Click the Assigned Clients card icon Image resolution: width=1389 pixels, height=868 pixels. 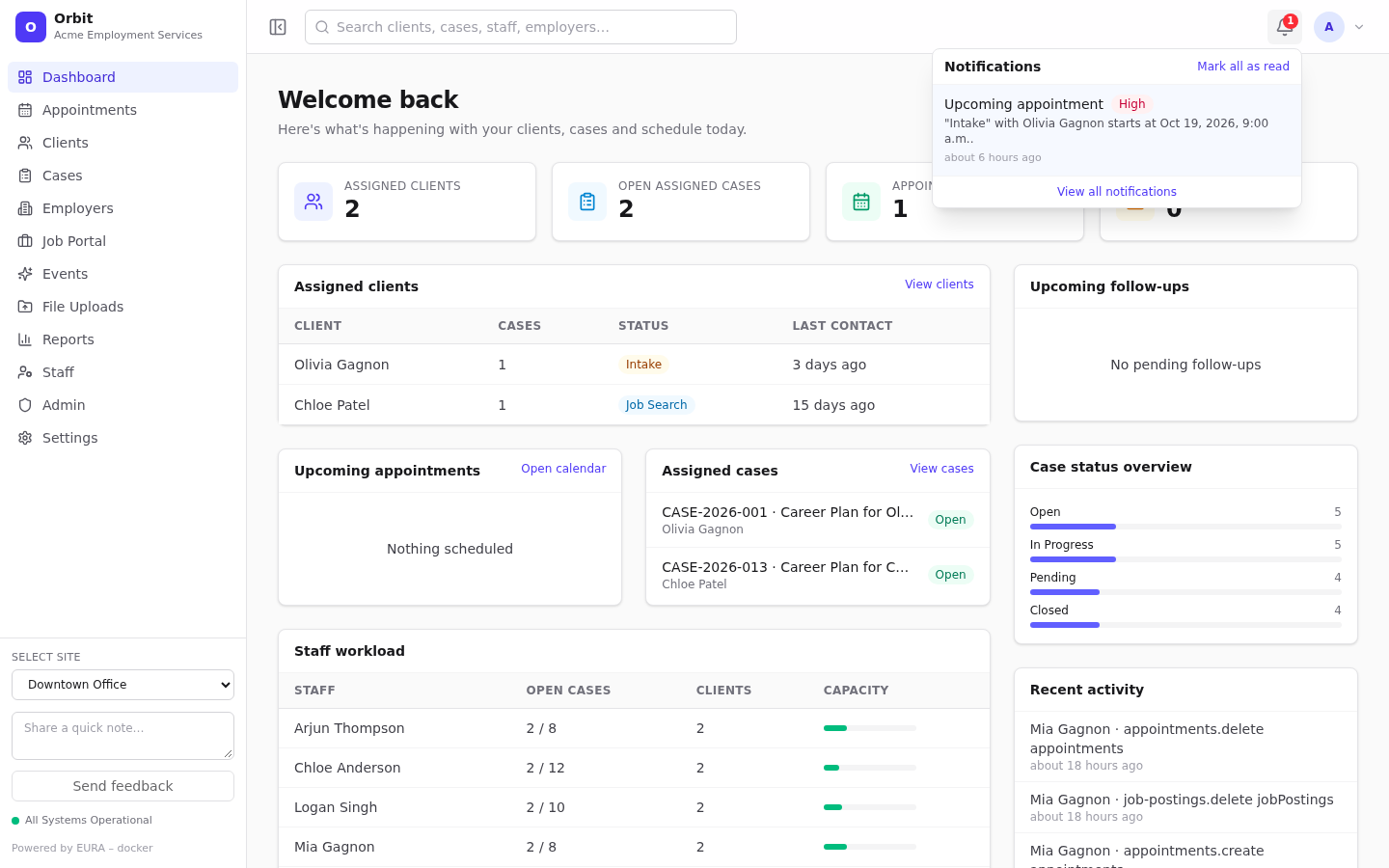(313, 202)
